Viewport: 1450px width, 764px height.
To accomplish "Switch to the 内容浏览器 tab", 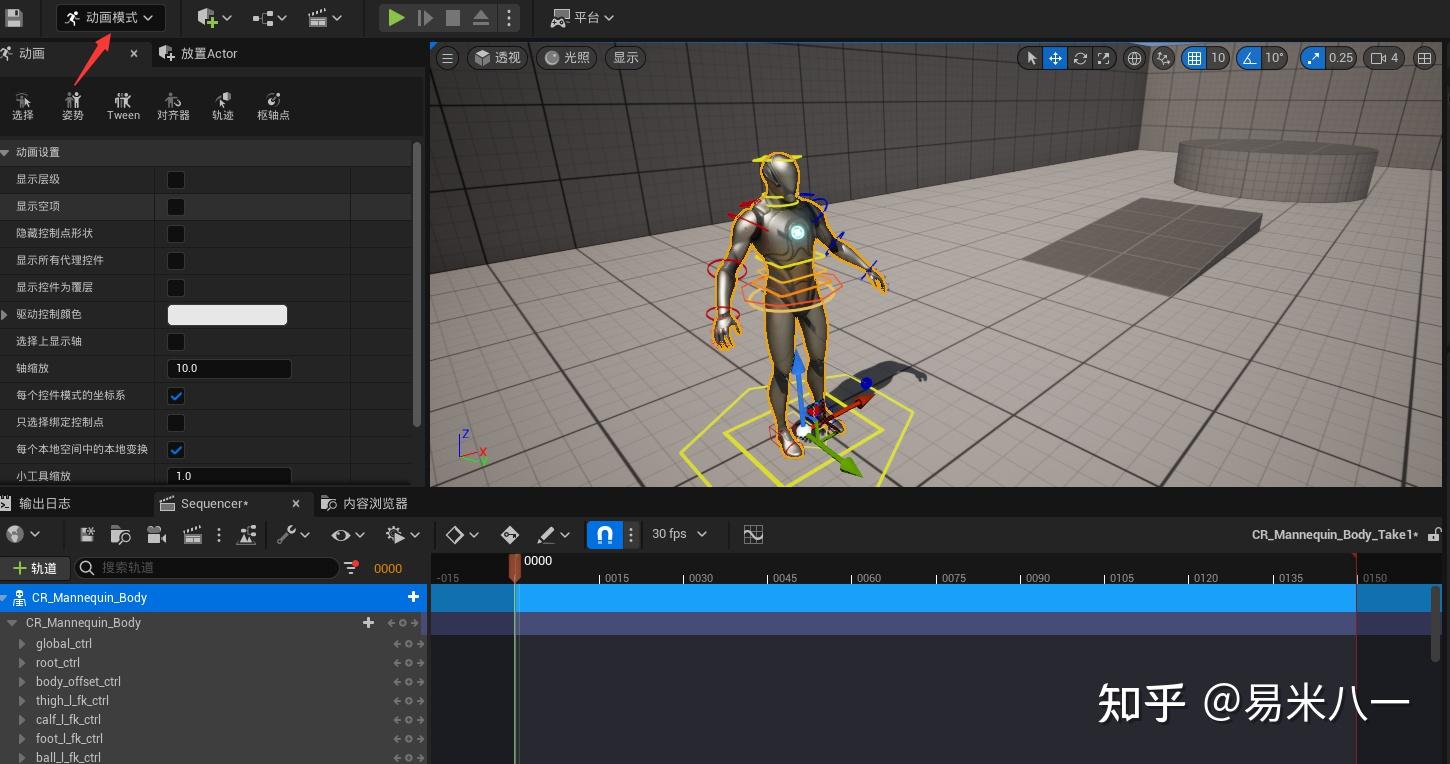I will click(x=365, y=504).
